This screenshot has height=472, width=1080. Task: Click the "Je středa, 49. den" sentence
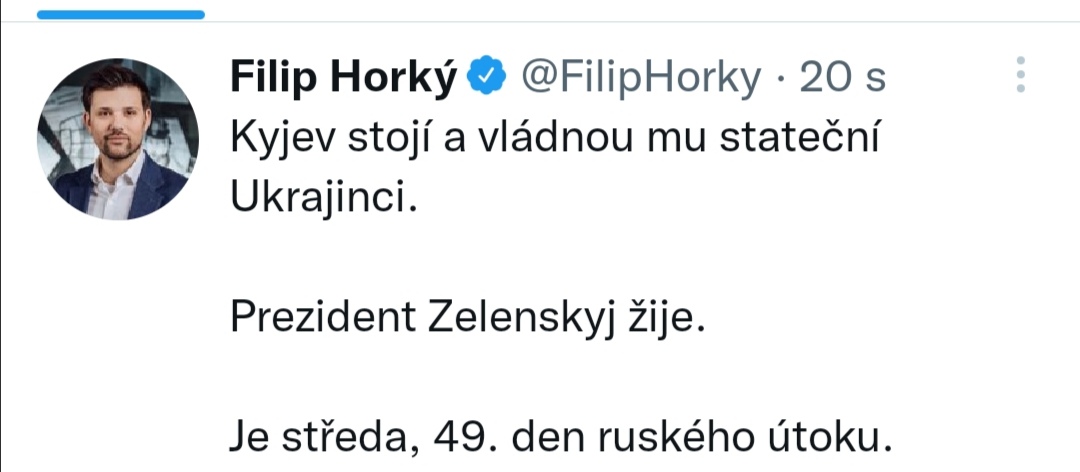click(x=559, y=438)
